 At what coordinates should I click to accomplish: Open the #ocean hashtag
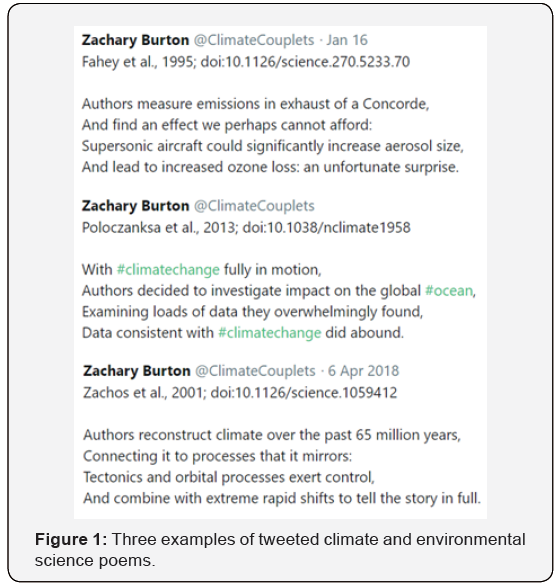pyautogui.click(x=449, y=291)
